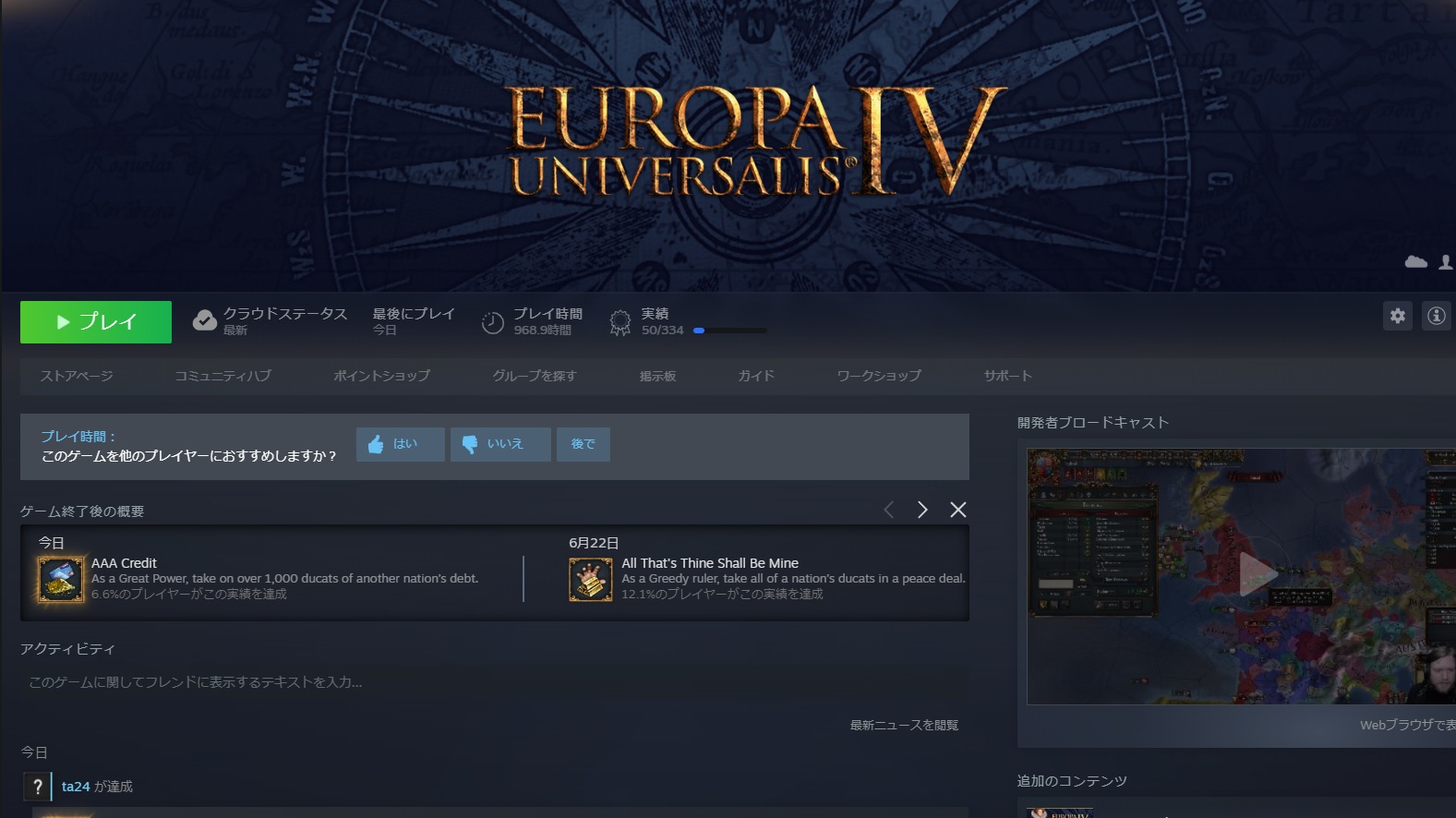Viewport: 1456px width, 818px height.
Task: Start Europa Universalis IV with the プレイ button
Action: click(96, 321)
